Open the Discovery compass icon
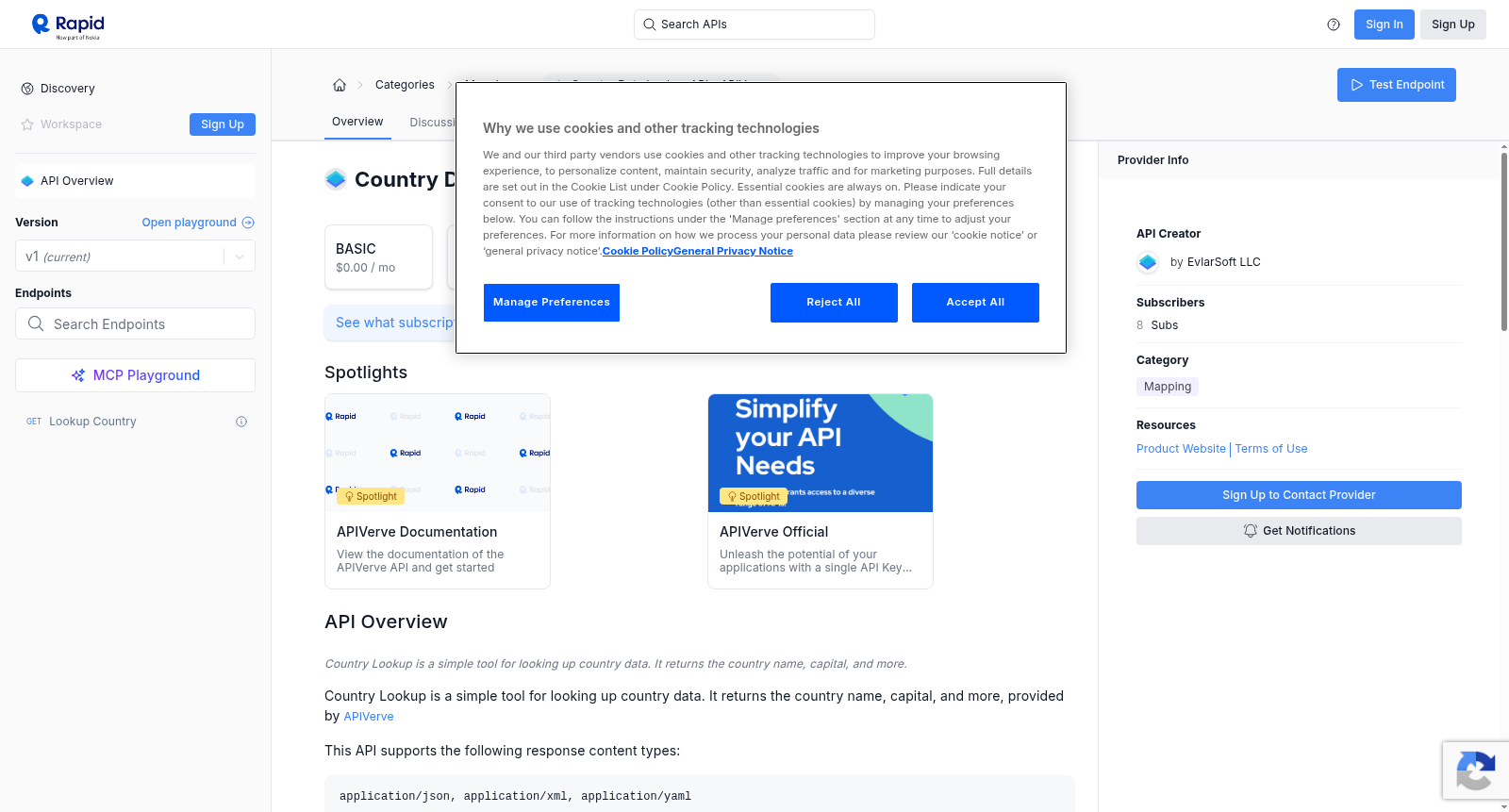Viewport: 1509px width, 812px height. point(27,89)
